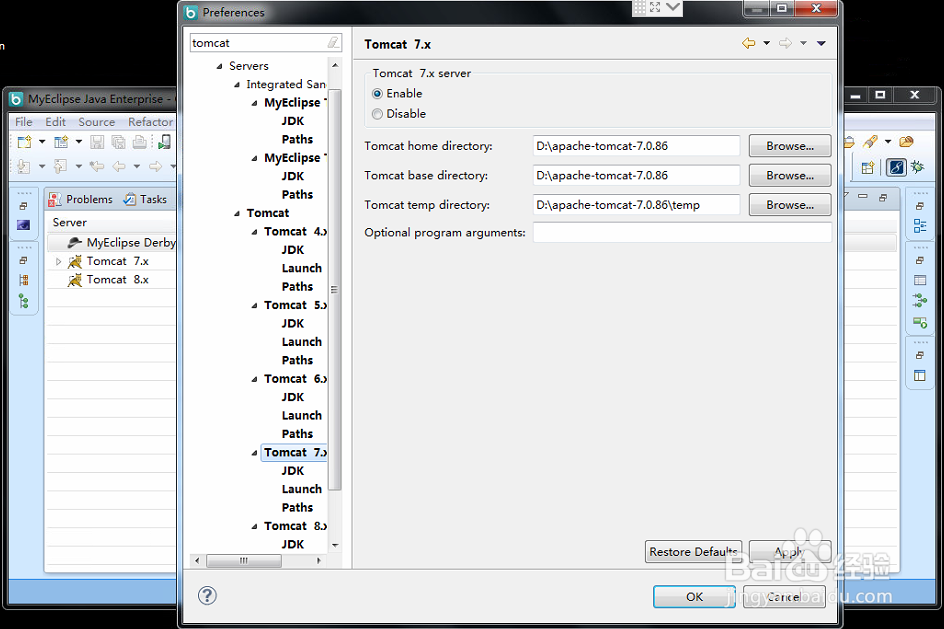The height and width of the screenshot is (629, 944).
Task: Switch to the Problems tab
Action: pyautogui.click(x=81, y=199)
